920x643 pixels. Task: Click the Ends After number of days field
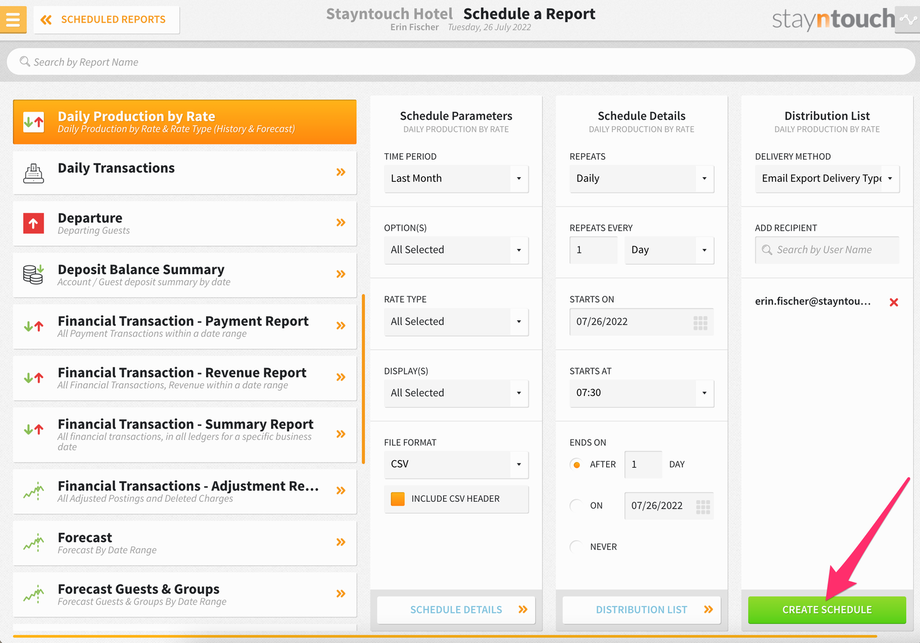643,464
